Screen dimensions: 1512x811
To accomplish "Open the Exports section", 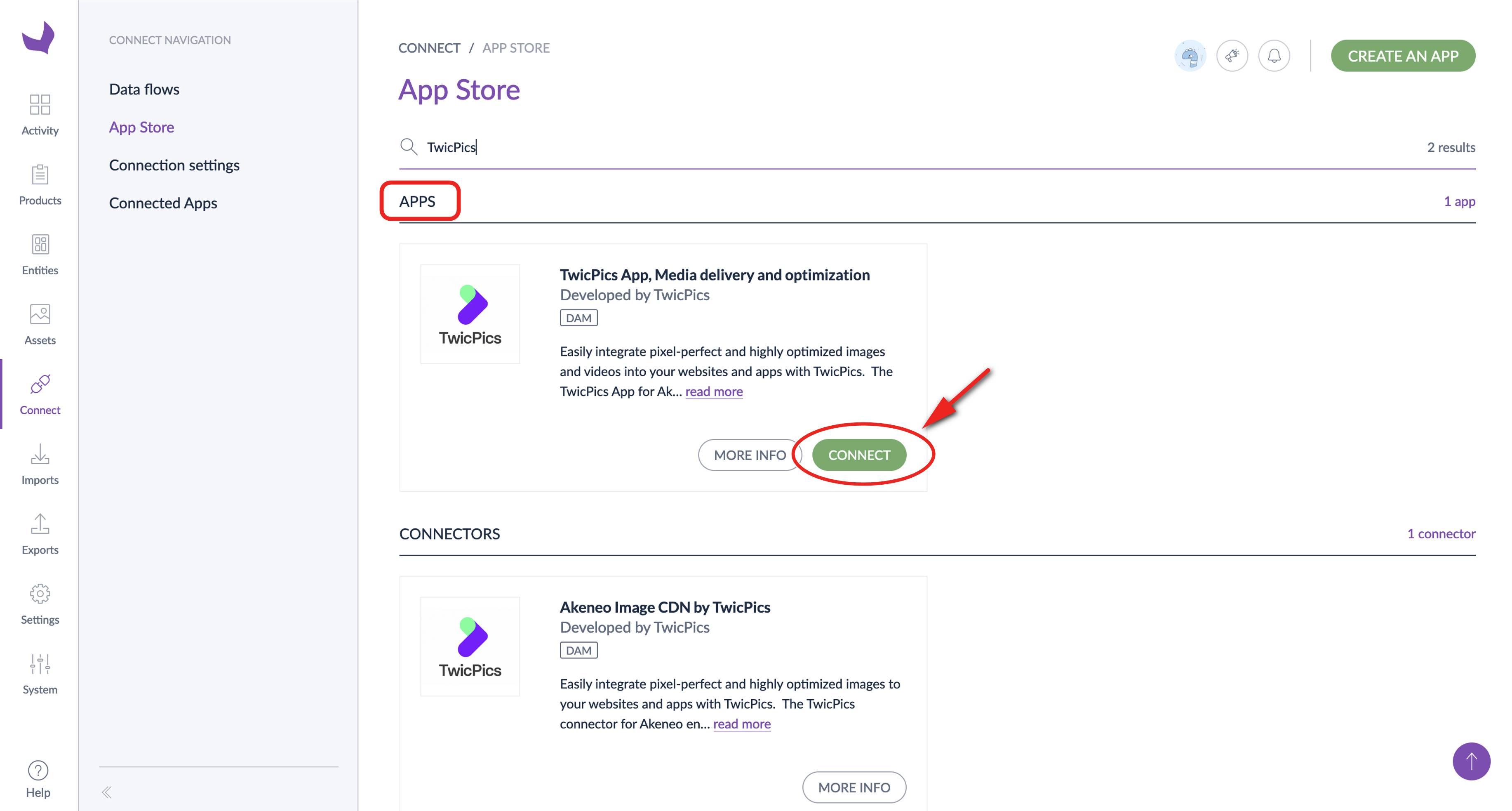I will pos(40,534).
